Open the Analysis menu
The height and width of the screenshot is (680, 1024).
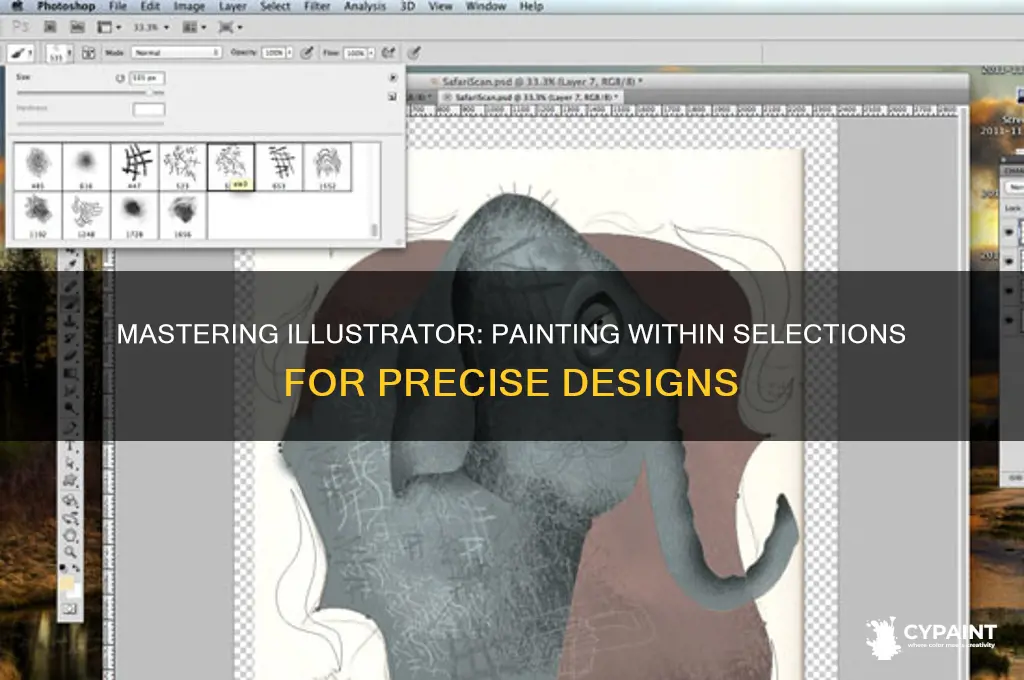point(365,6)
